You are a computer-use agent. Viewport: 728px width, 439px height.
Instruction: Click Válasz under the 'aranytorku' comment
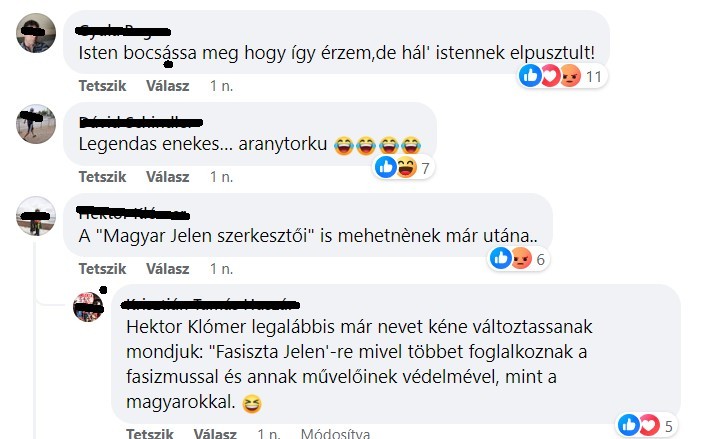tap(168, 177)
